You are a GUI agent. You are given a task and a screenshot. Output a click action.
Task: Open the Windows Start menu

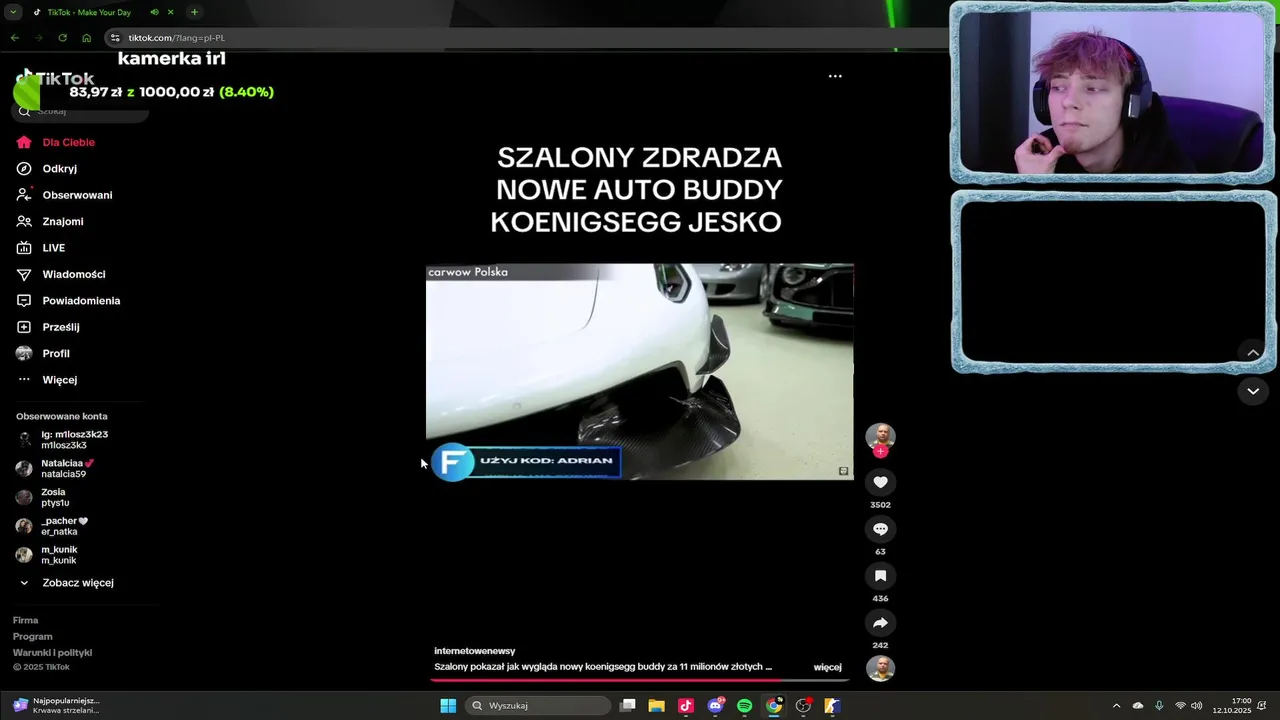[x=448, y=706]
